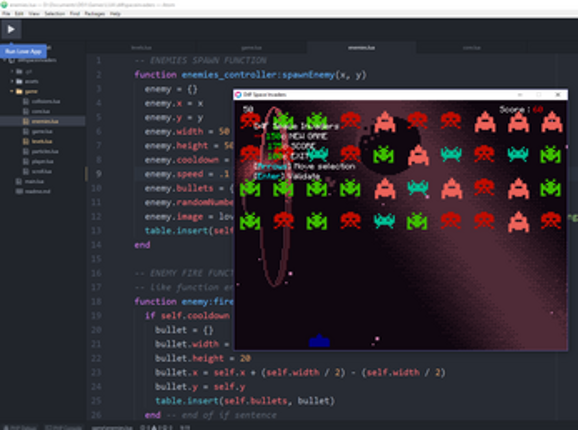Switch to the levels.lua editor tab
The width and height of the screenshot is (578, 430).
pyautogui.click(x=141, y=48)
